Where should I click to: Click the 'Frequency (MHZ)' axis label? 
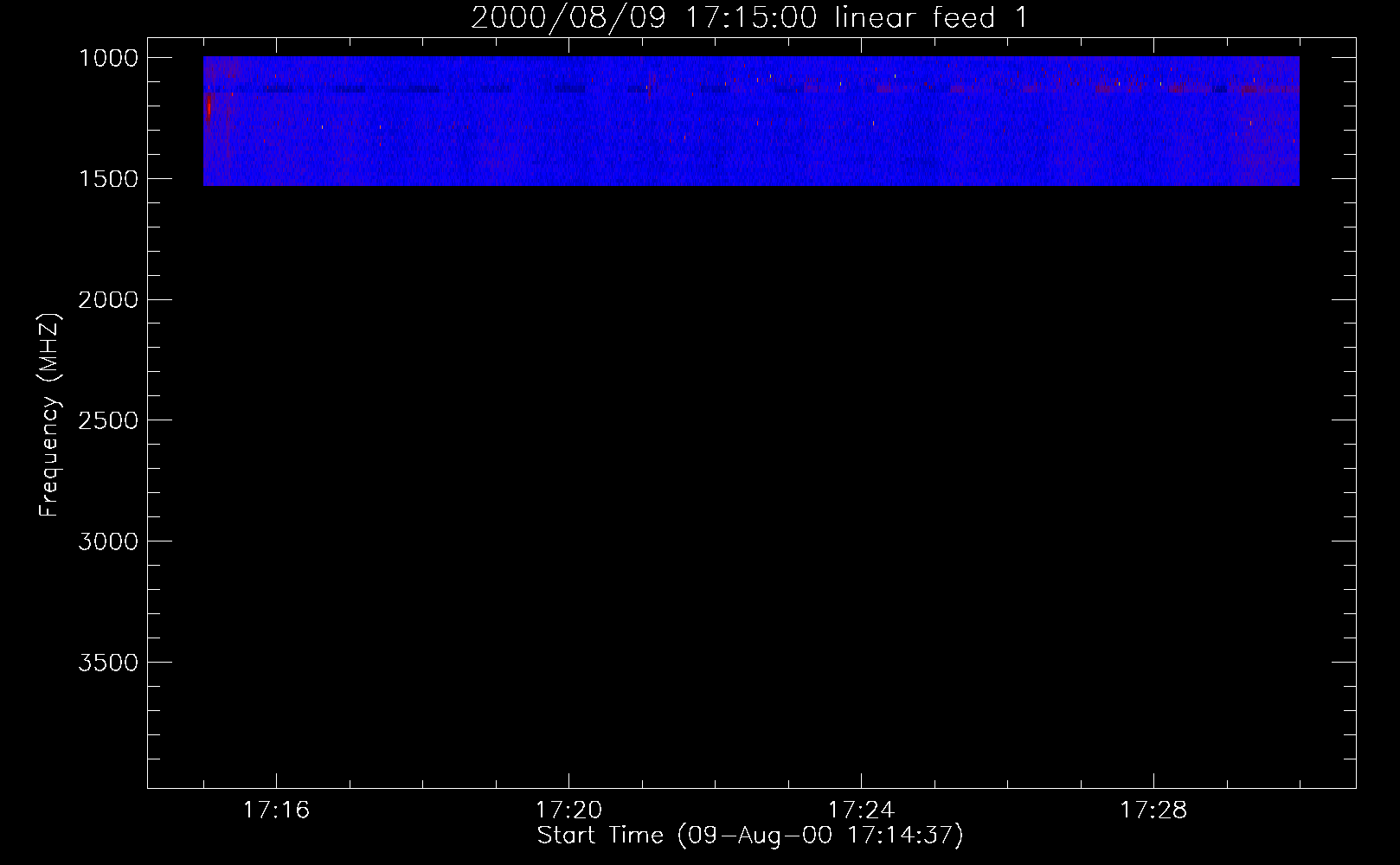tap(49, 415)
